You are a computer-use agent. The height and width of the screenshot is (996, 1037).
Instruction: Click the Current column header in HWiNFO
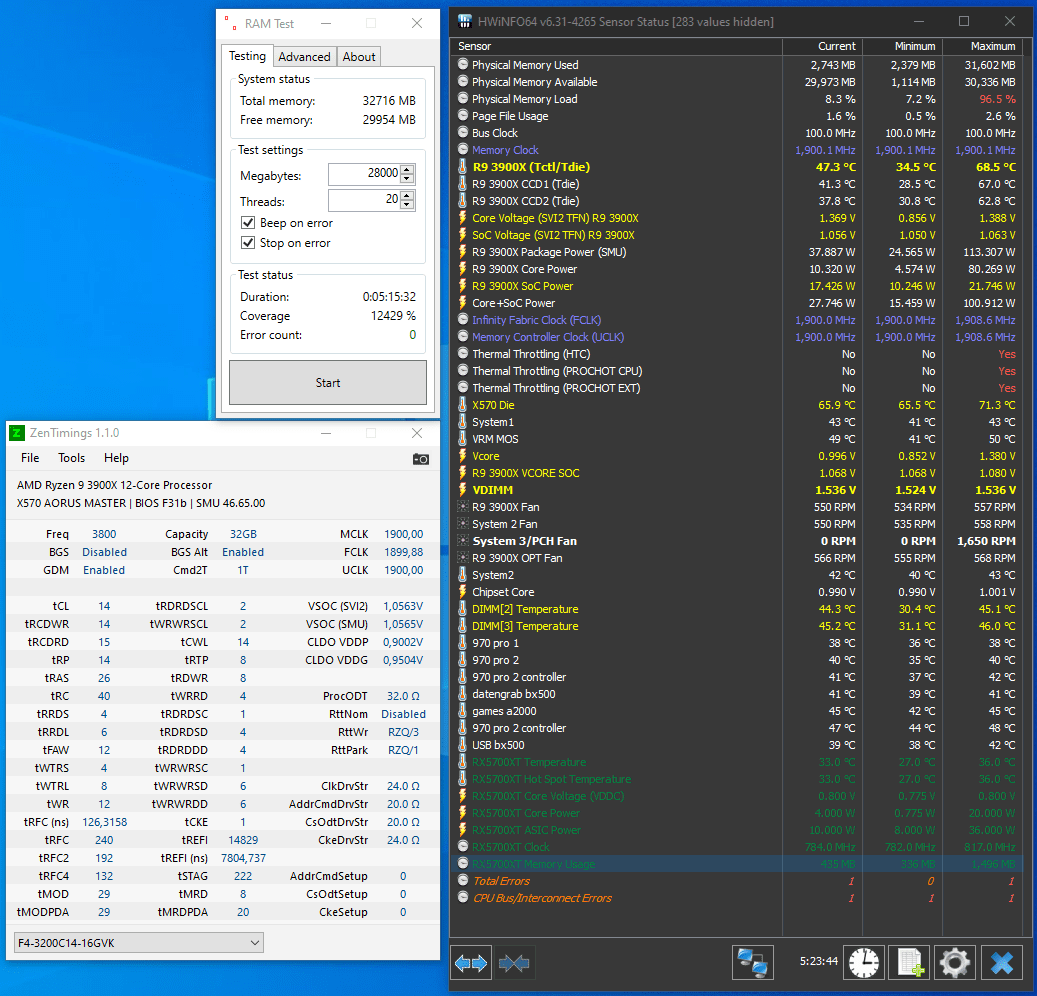pyautogui.click(x=823, y=46)
